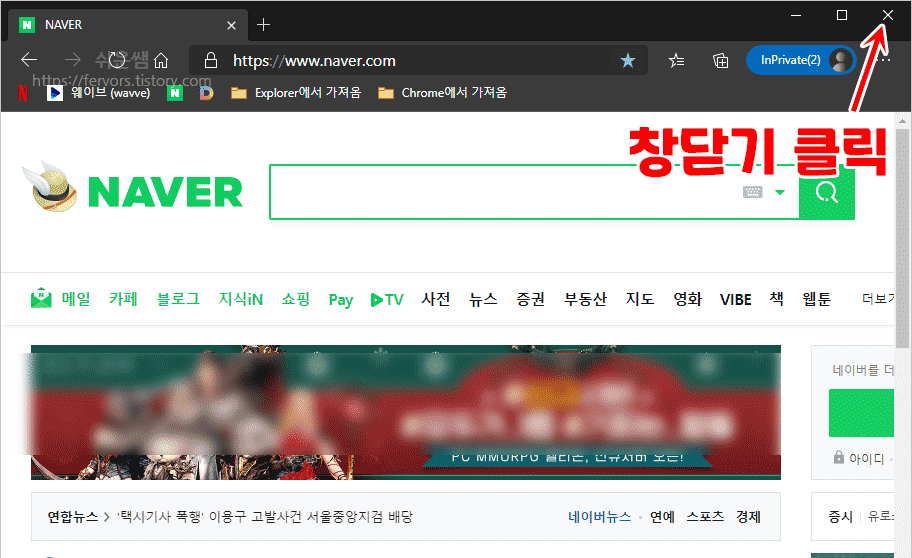The height and width of the screenshot is (558, 912).
Task: View site info via the lock icon
Action: tap(211, 60)
